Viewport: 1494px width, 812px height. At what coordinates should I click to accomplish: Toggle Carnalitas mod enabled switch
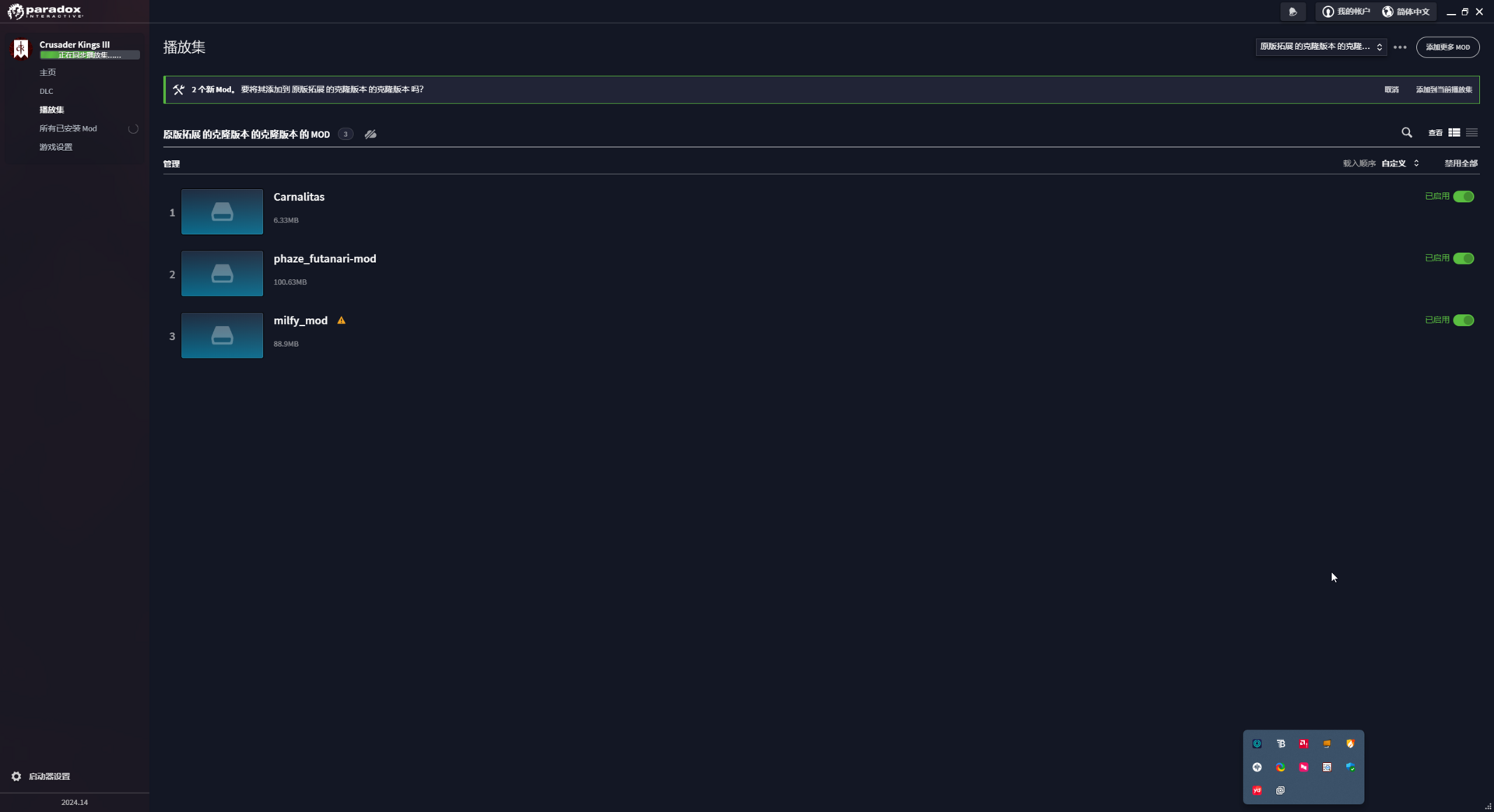[x=1463, y=197]
